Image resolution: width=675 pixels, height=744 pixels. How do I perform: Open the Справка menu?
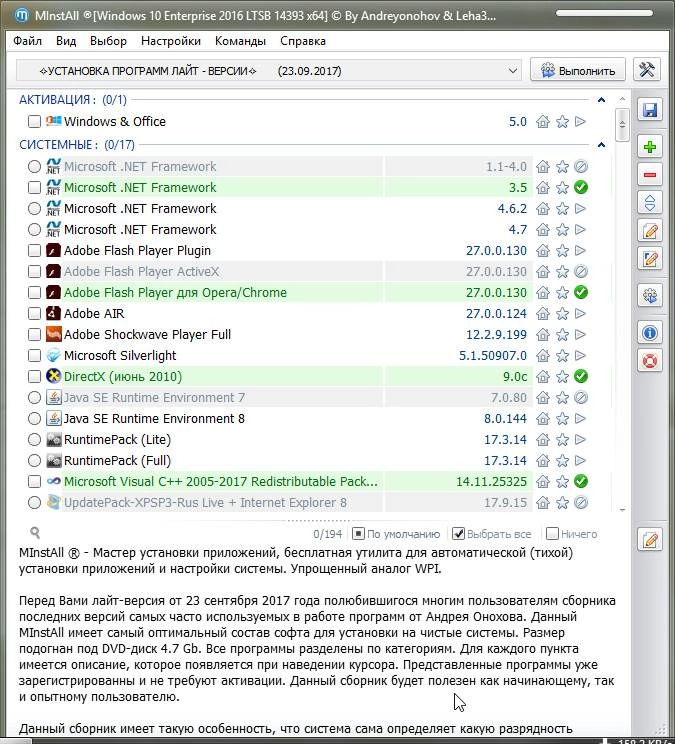tap(303, 41)
